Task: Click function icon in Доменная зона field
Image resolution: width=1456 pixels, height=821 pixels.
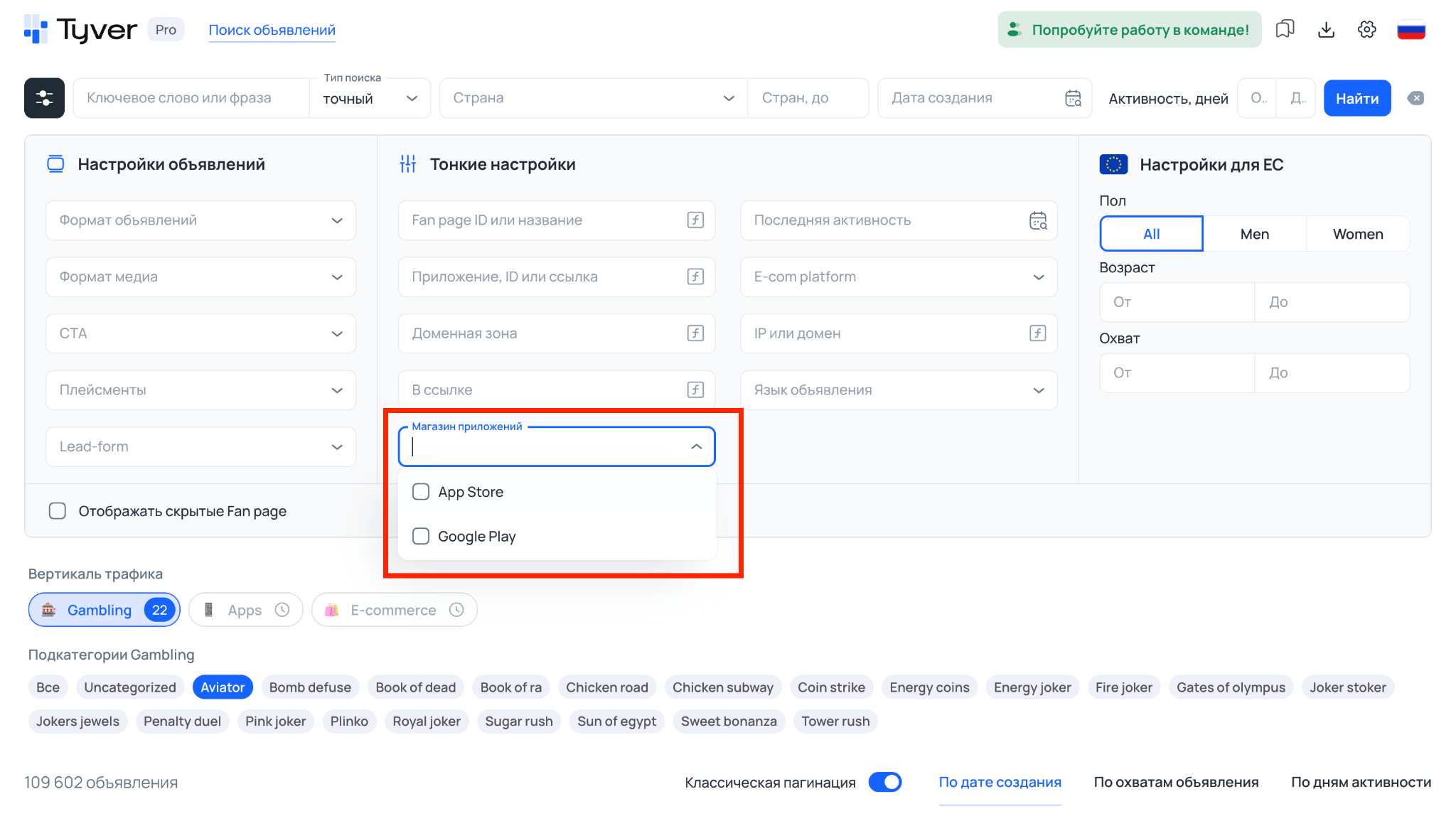Action: pos(695,333)
